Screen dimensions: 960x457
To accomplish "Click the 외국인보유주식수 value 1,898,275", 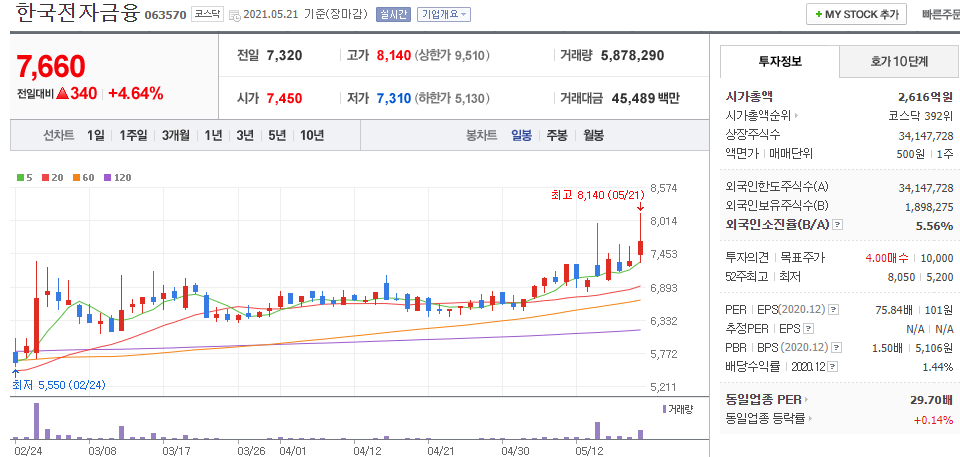I will [930, 206].
